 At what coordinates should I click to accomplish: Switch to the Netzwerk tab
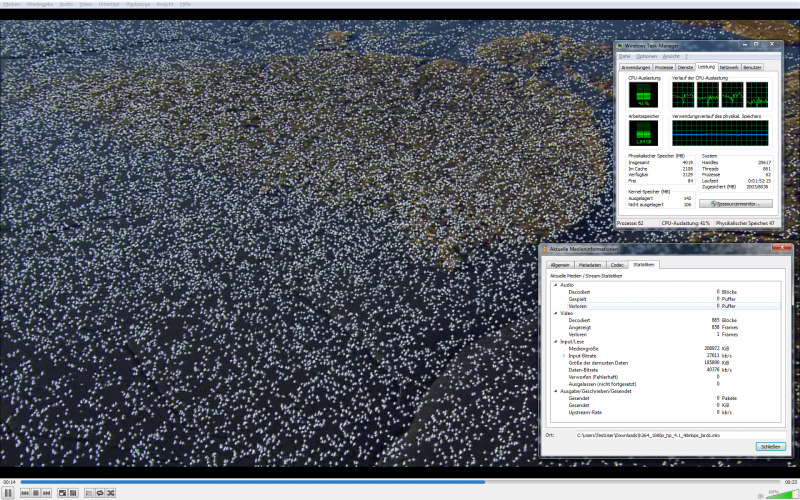click(729, 67)
